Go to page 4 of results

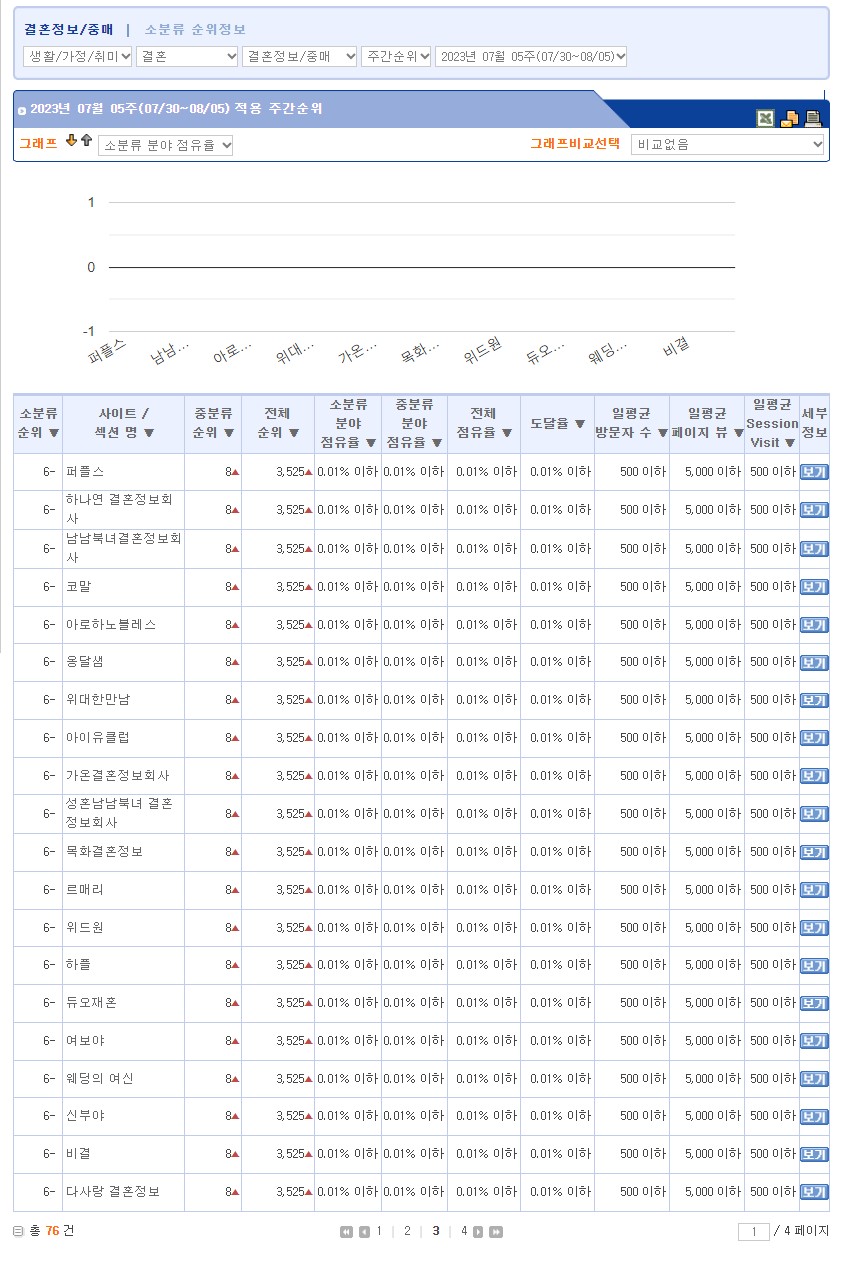(463, 1231)
